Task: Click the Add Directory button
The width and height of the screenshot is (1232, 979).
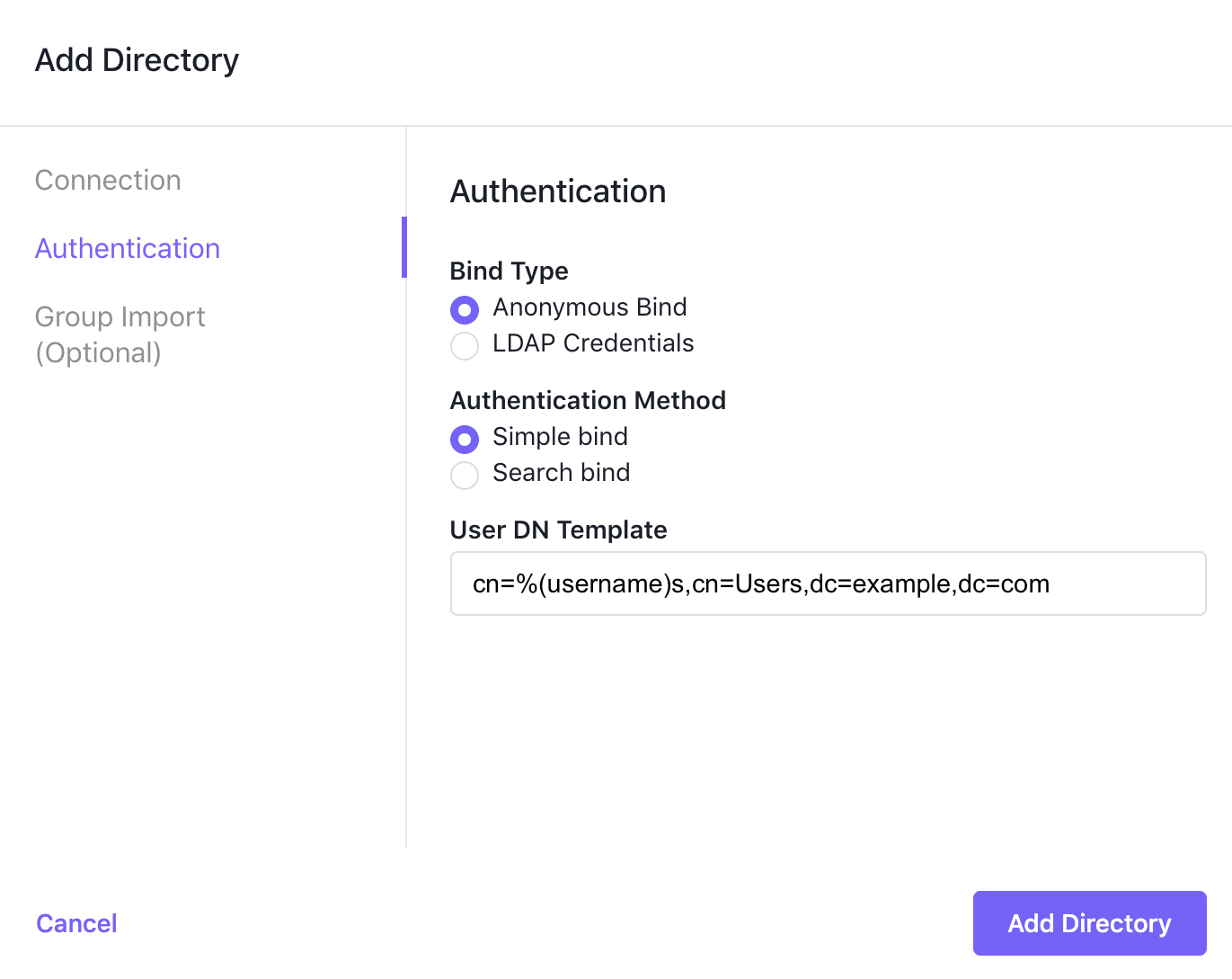Action: coord(1089,923)
